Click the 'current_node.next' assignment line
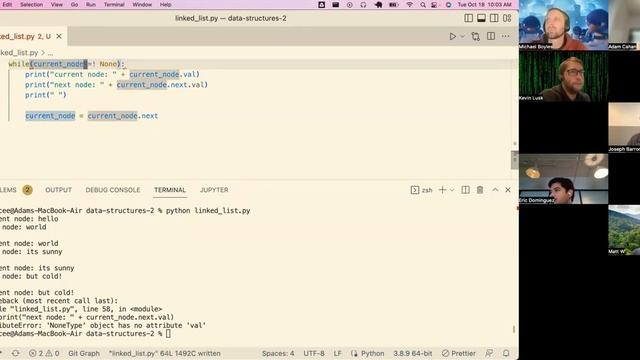This screenshot has width=640, height=360. pos(91,116)
